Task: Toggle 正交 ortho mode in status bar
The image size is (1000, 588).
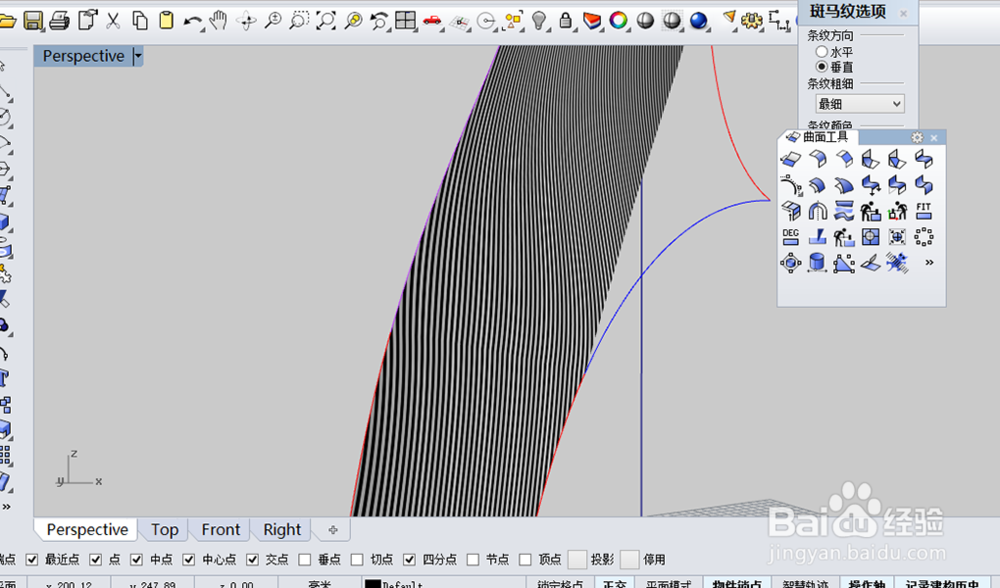Action: 614,584
